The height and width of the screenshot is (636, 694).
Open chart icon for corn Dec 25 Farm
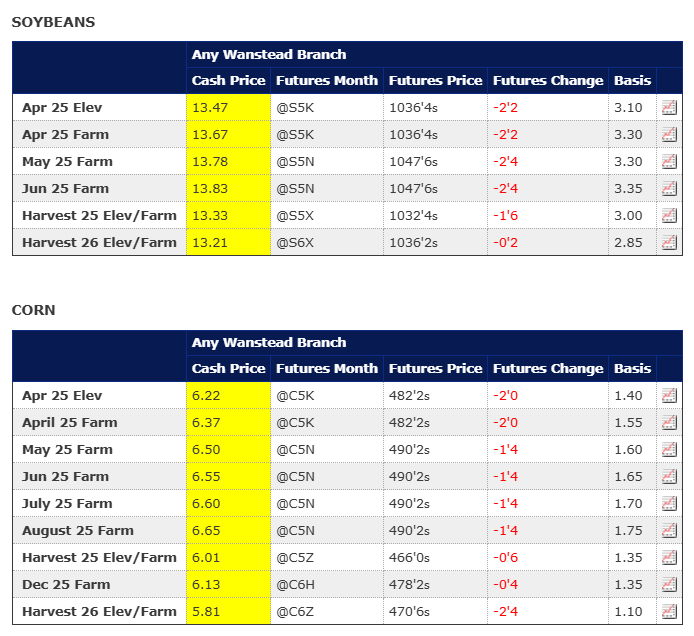pos(669,584)
